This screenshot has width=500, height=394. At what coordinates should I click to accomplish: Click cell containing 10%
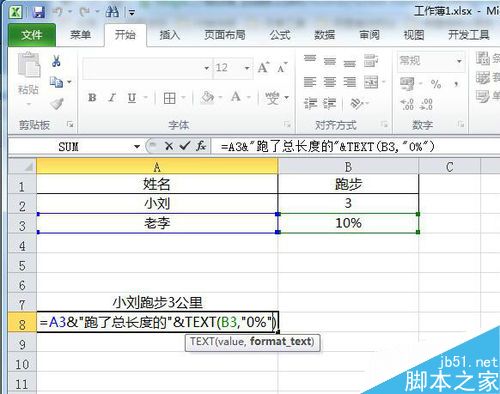pos(348,223)
